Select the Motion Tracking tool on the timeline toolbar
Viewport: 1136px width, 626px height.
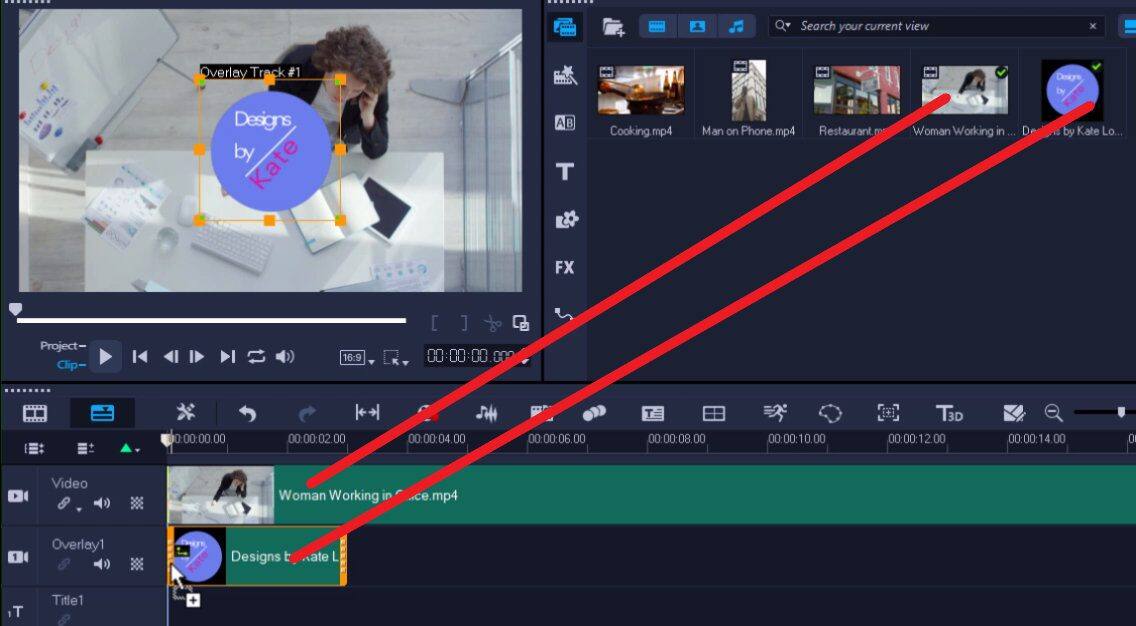[774, 412]
